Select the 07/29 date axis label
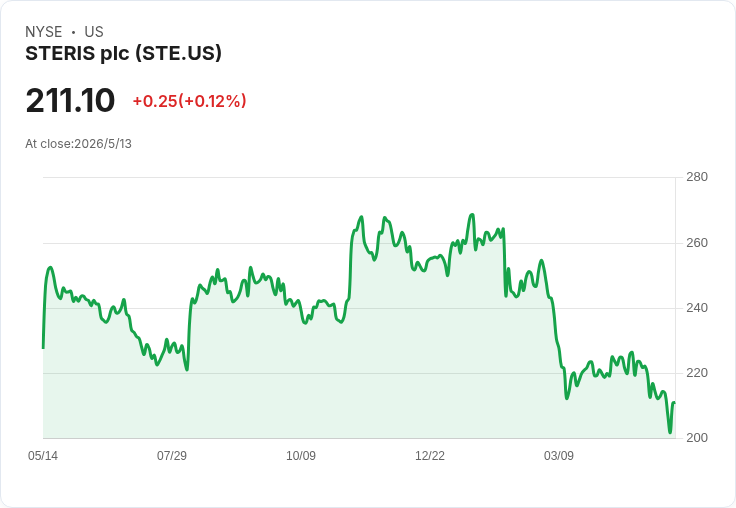Image resolution: width=736 pixels, height=508 pixels. pos(172,455)
